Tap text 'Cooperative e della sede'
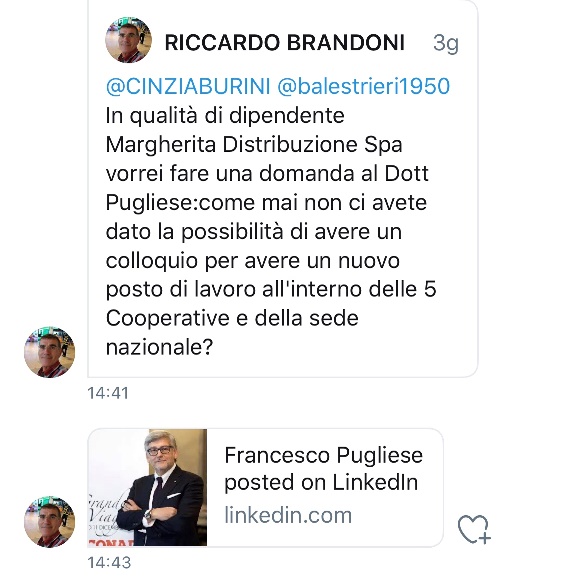Screen dimensions: 562x580 (232, 318)
